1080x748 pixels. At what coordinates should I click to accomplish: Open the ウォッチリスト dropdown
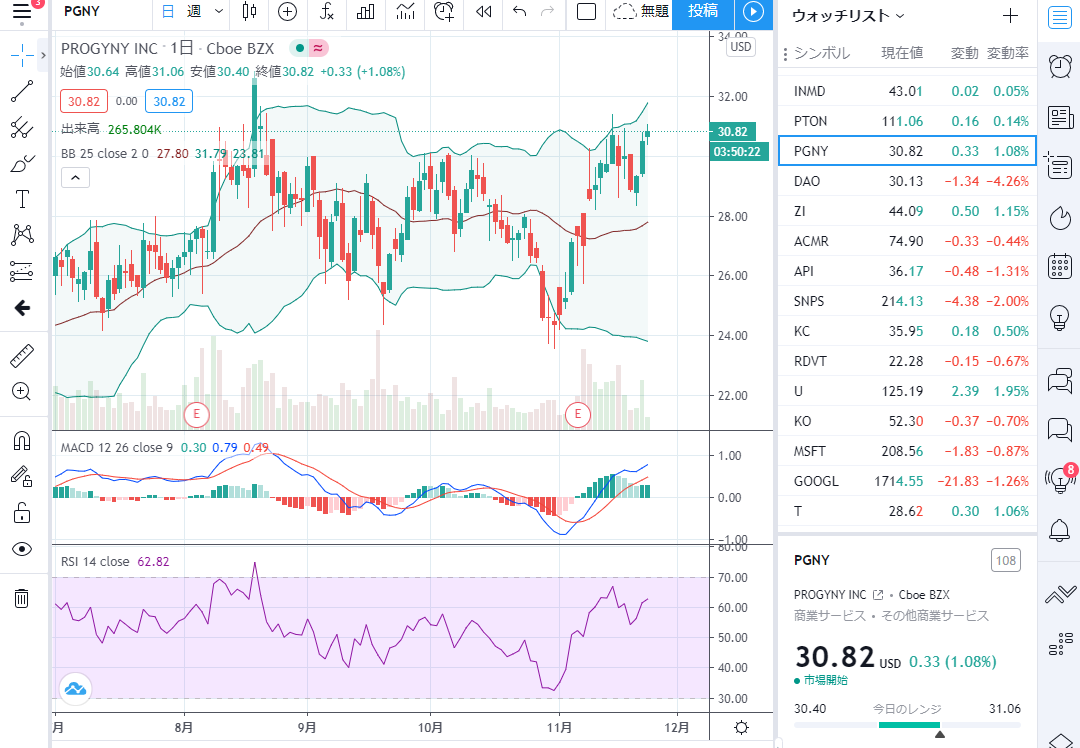point(848,15)
